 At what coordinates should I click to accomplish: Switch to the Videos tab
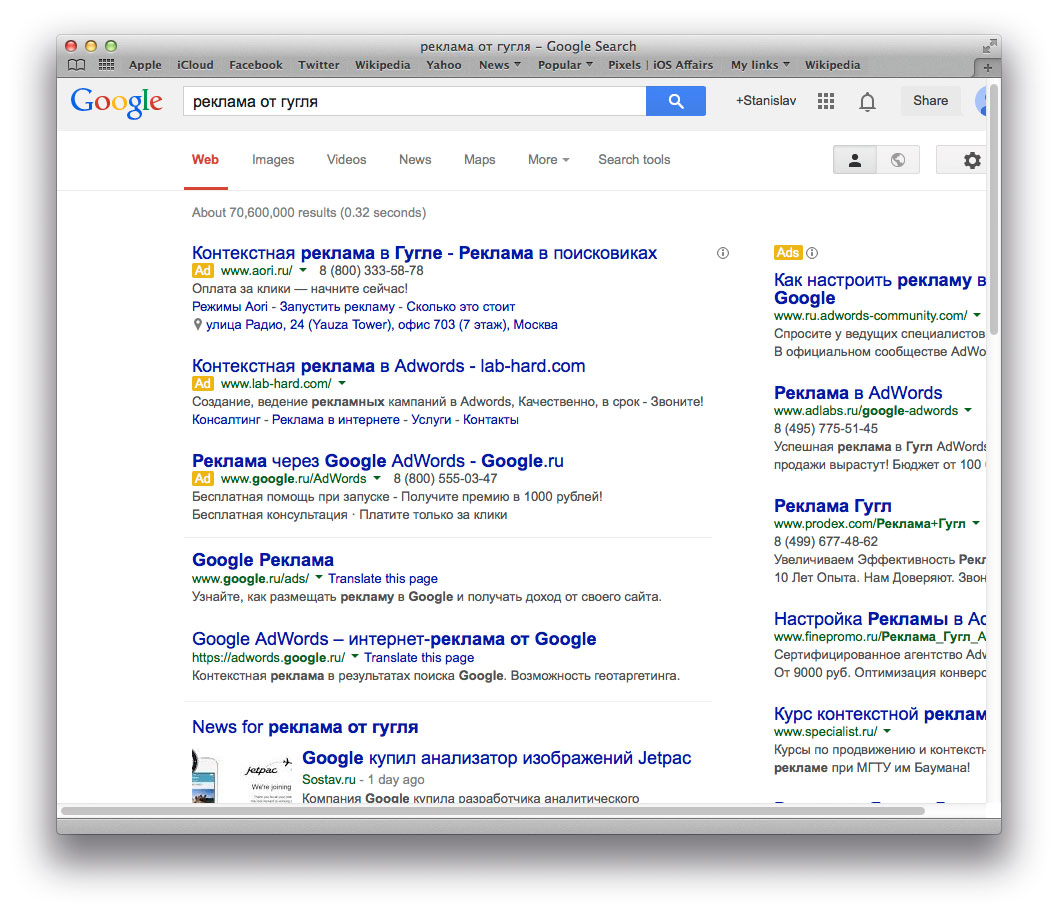[347, 160]
